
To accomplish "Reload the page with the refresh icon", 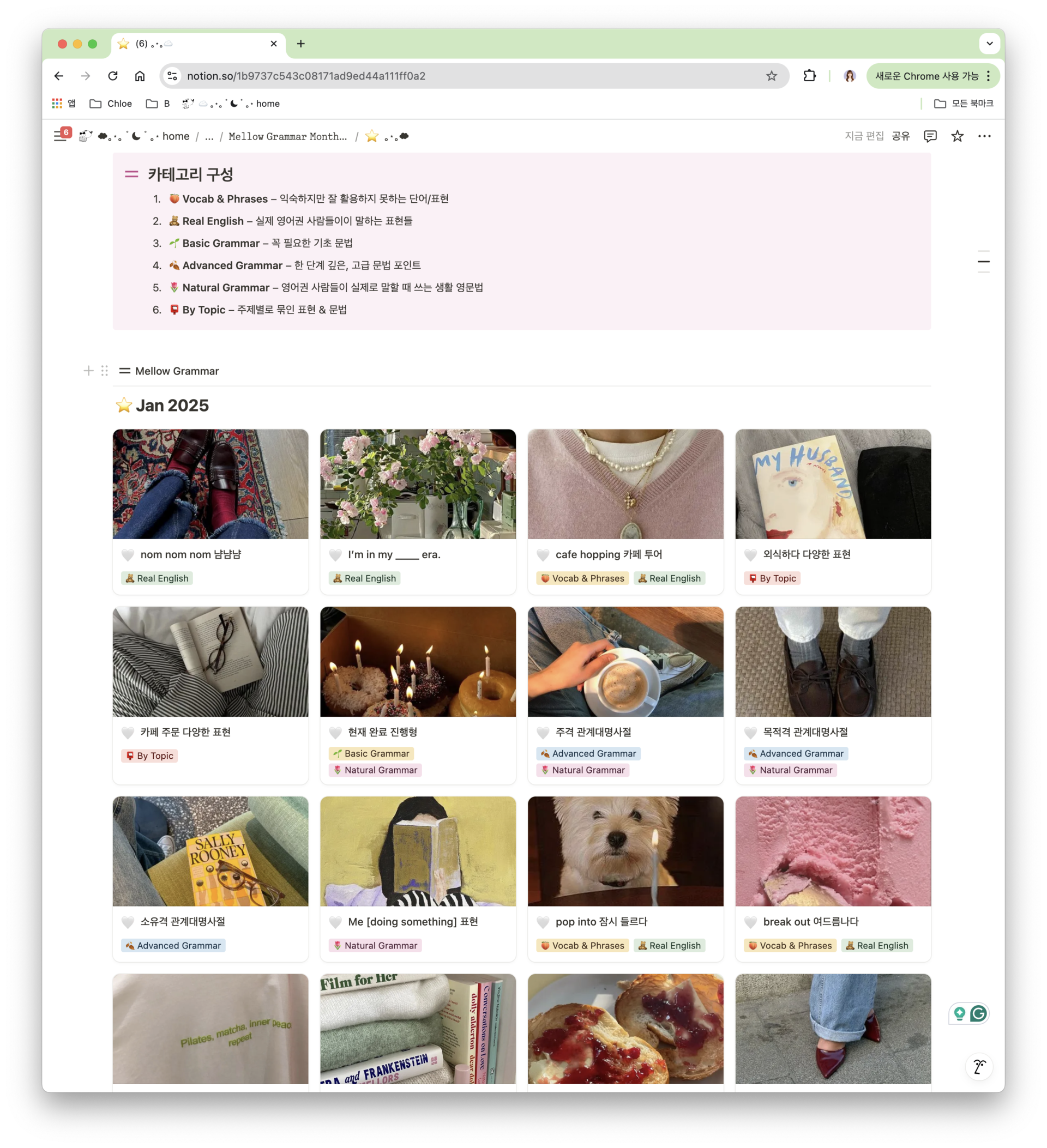I will click(113, 76).
